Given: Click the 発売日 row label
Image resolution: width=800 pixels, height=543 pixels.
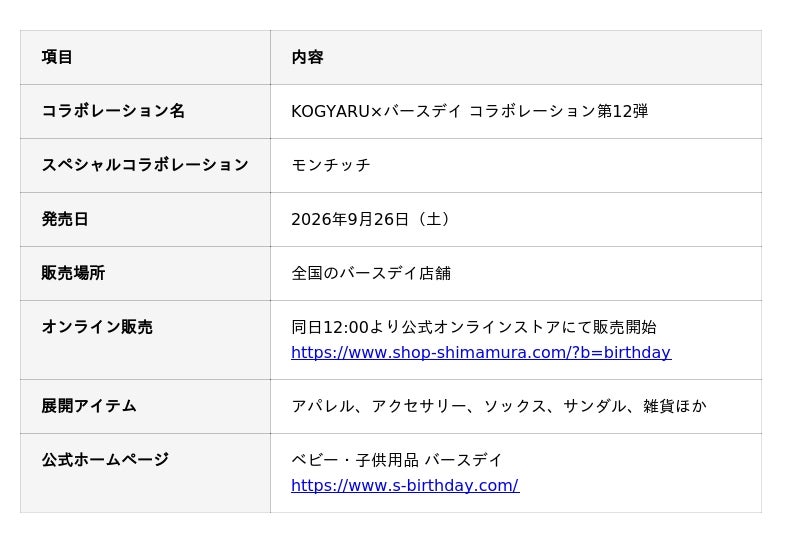Looking at the screenshot, I should pos(65,219).
